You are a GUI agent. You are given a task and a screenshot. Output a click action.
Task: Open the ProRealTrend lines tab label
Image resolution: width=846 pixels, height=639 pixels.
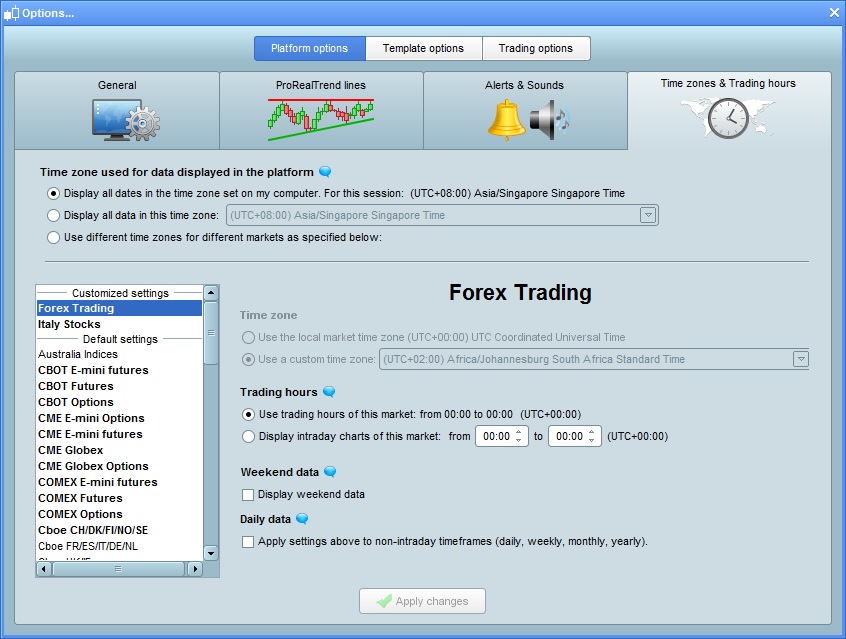coord(321,85)
